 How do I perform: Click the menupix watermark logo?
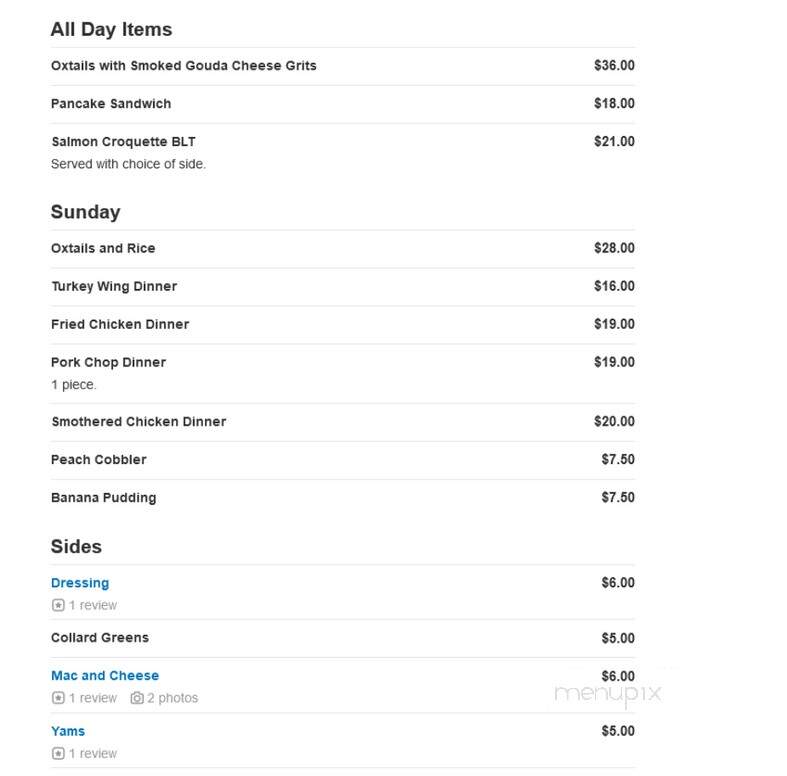[x=608, y=695]
